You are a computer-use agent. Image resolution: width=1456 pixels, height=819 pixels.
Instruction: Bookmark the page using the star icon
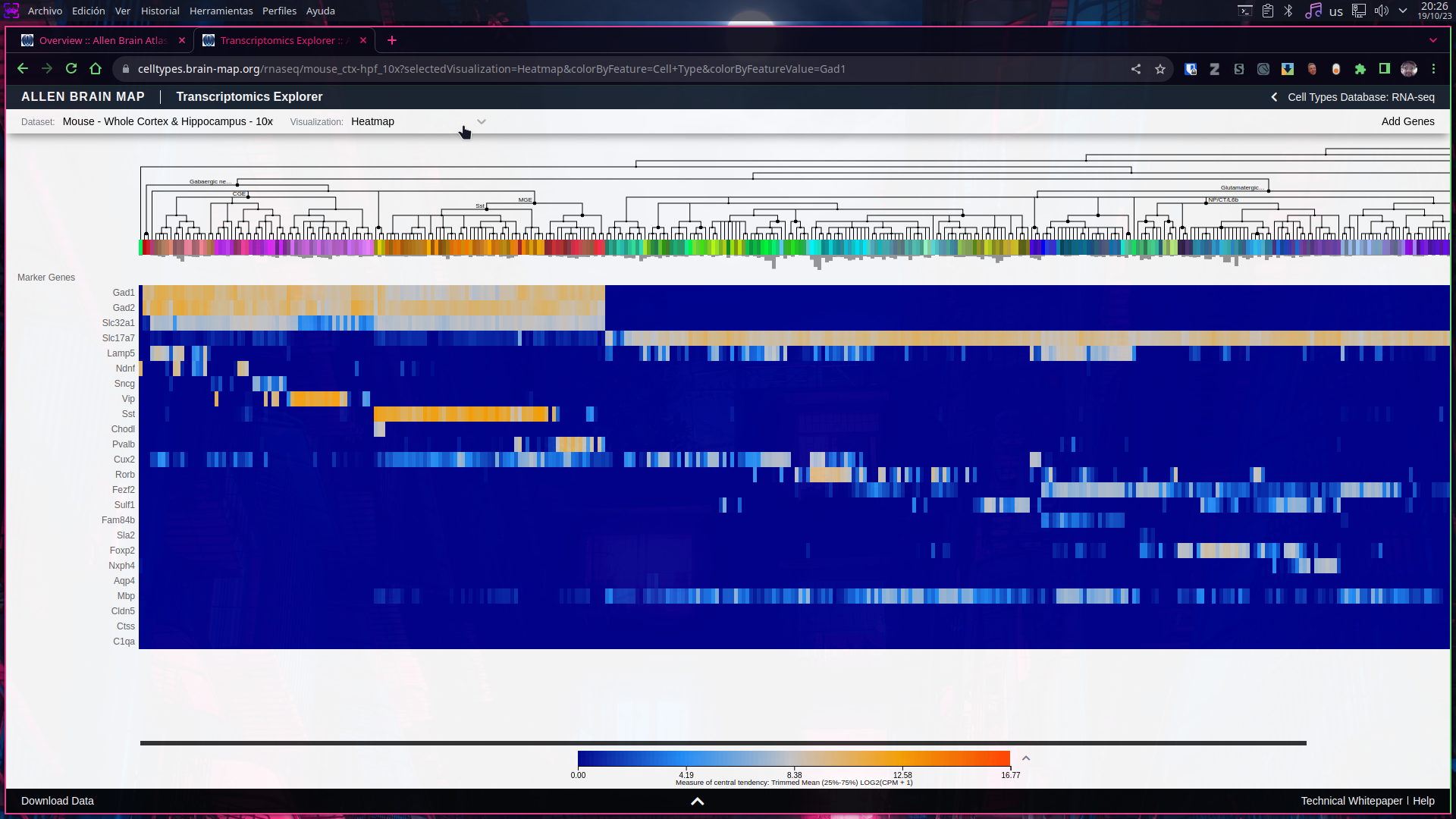tap(1159, 68)
